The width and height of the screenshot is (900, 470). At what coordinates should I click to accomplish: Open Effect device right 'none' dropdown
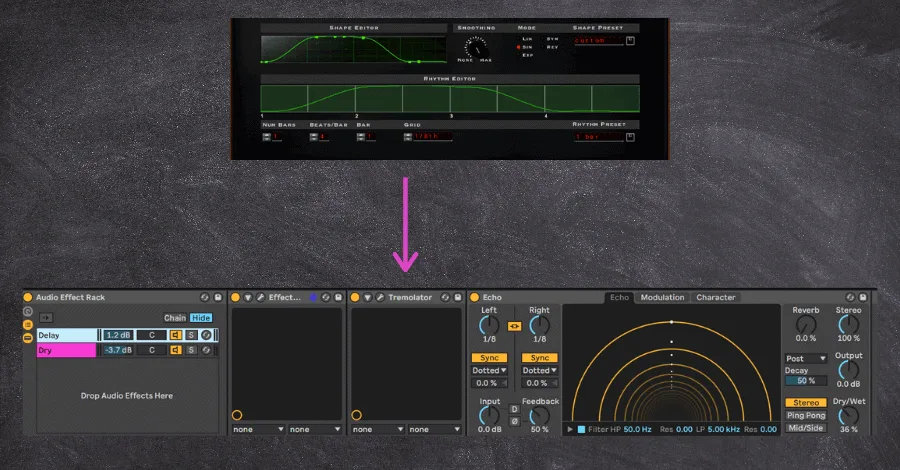315,429
